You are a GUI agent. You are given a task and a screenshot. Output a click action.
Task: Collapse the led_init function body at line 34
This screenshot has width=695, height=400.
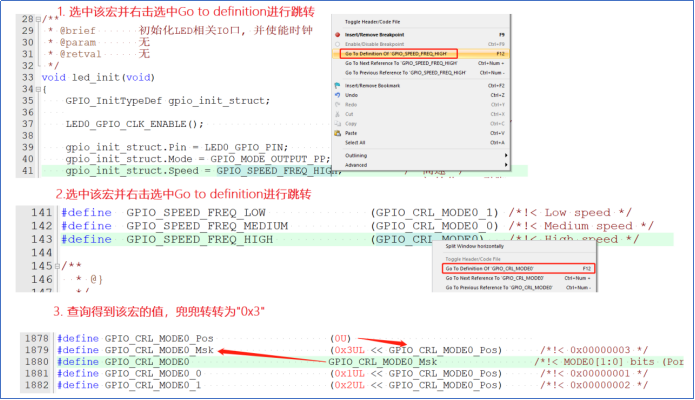coord(38,89)
